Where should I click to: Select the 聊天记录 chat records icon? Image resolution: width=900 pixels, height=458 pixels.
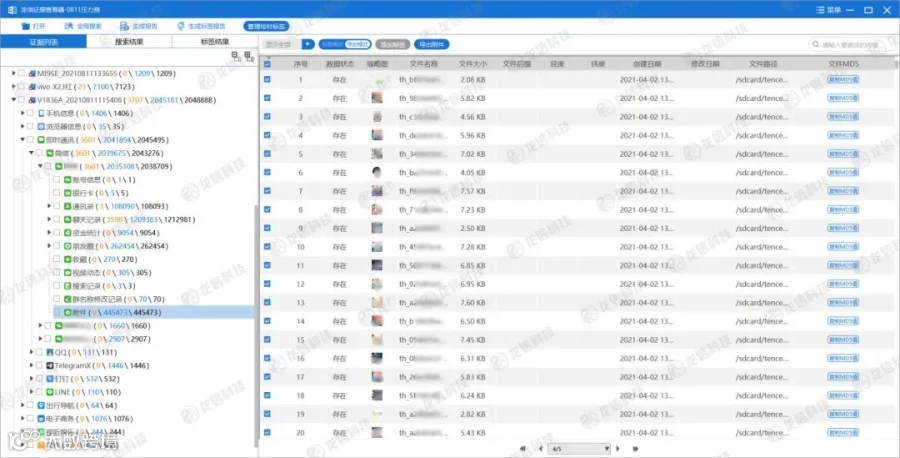tap(67, 219)
